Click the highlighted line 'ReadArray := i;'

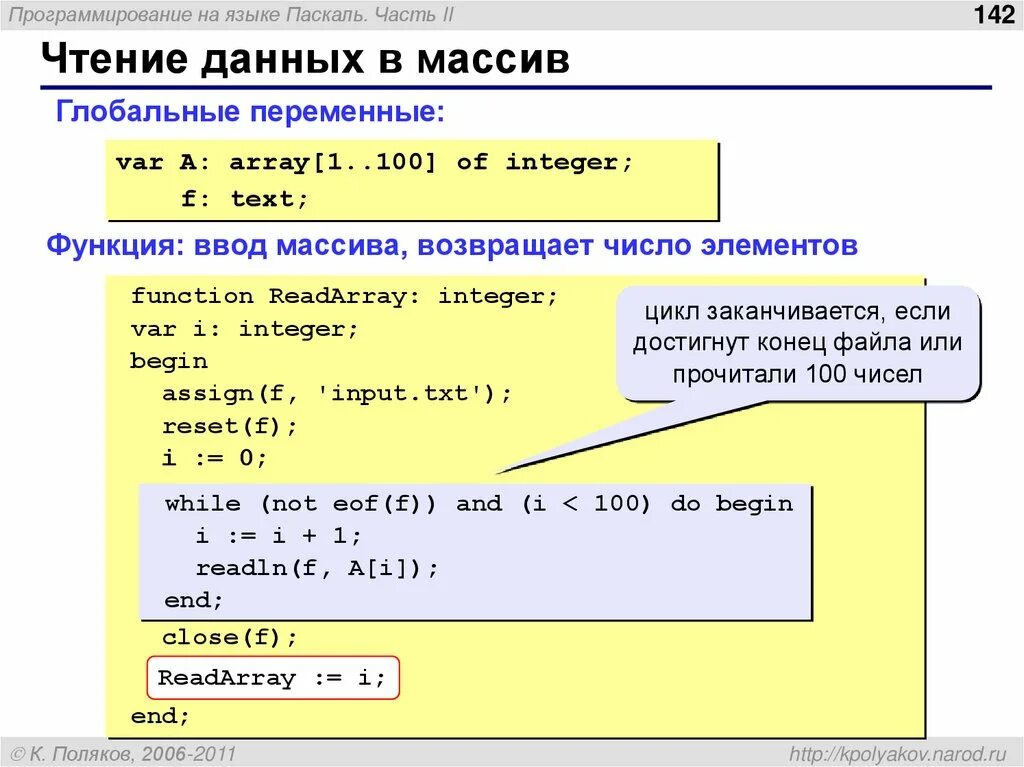coord(273,677)
